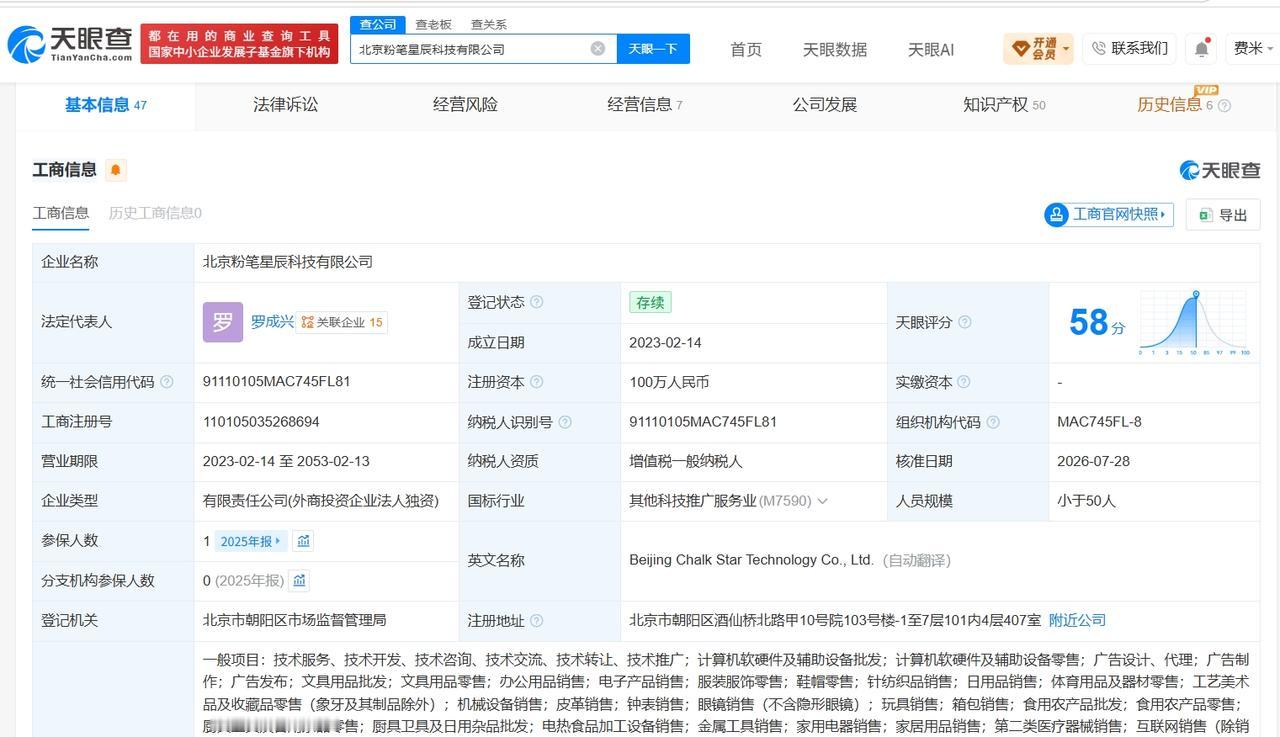Click the 核准日期 value 2026-07-28

click(x=1093, y=462)
